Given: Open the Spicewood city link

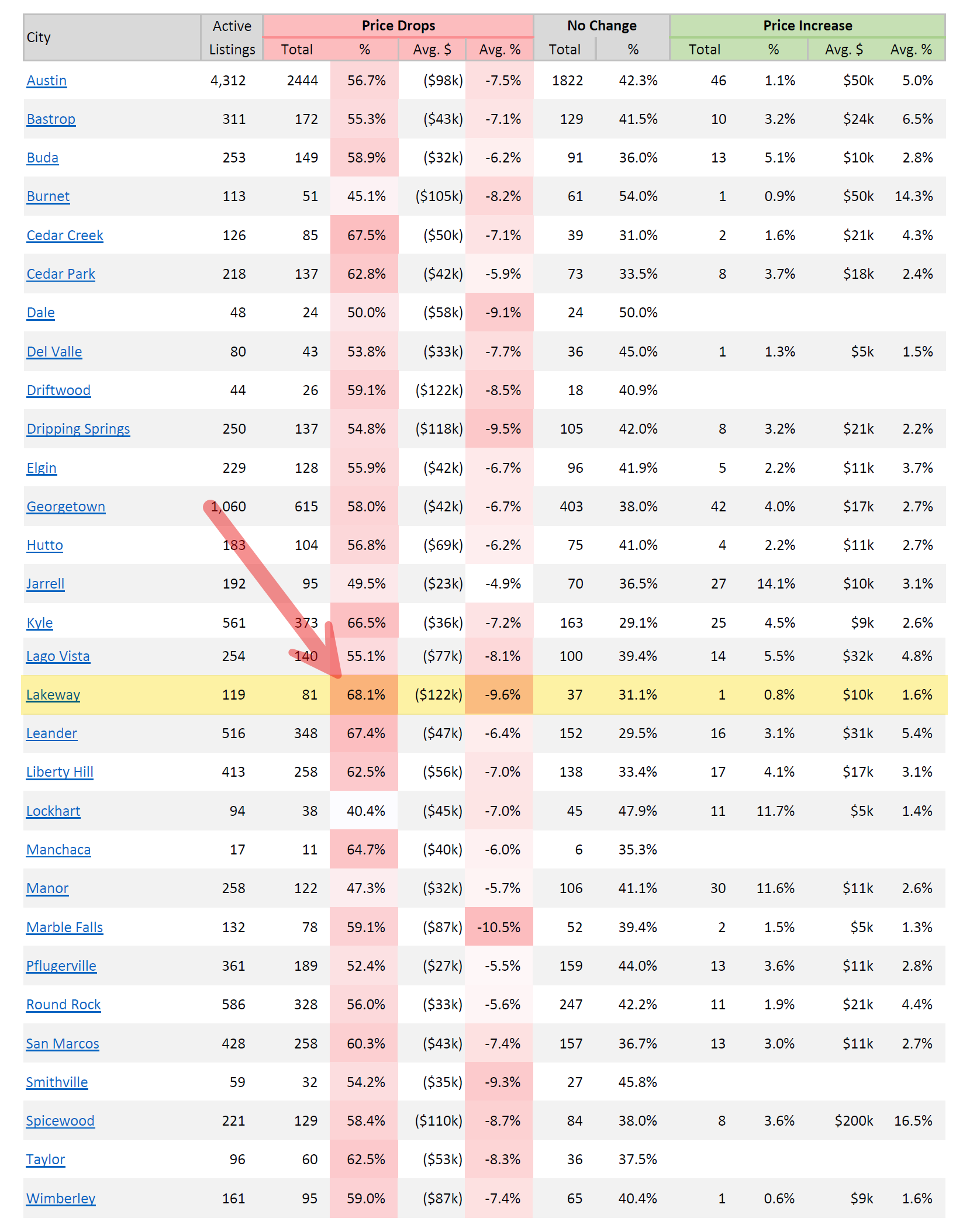Looking at the screenshot, I should tap(60, 1121).
